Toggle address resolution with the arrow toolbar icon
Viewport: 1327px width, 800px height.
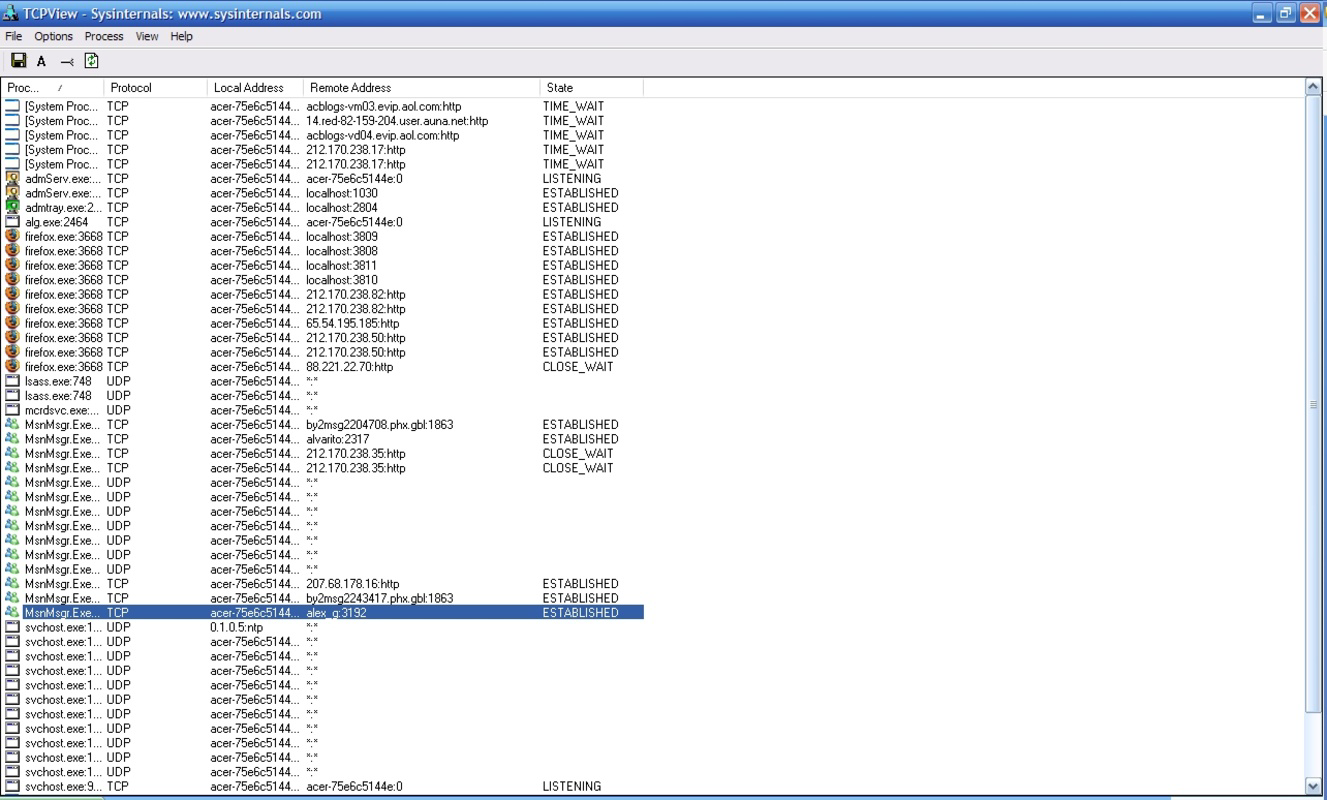tap(65, 60)
